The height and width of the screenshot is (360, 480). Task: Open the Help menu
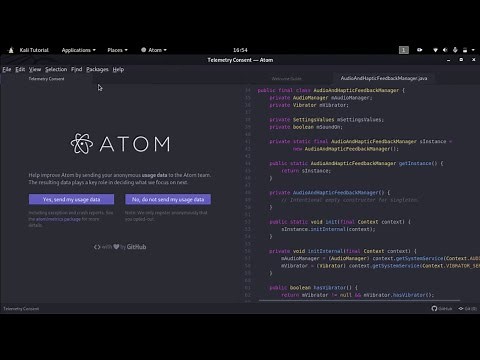[x=118, y=69]
